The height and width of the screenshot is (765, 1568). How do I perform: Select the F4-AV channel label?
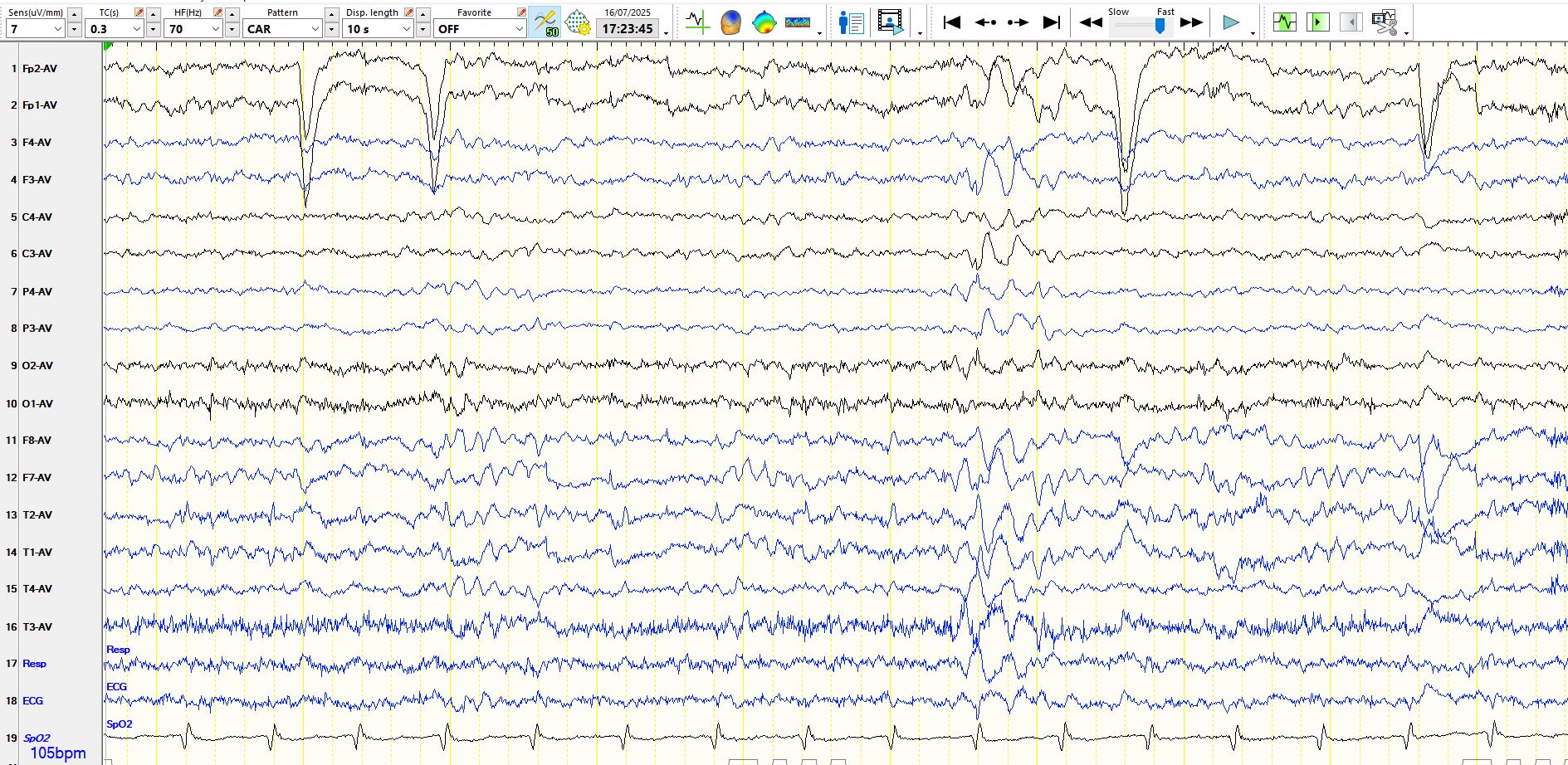tap(37, 143)
